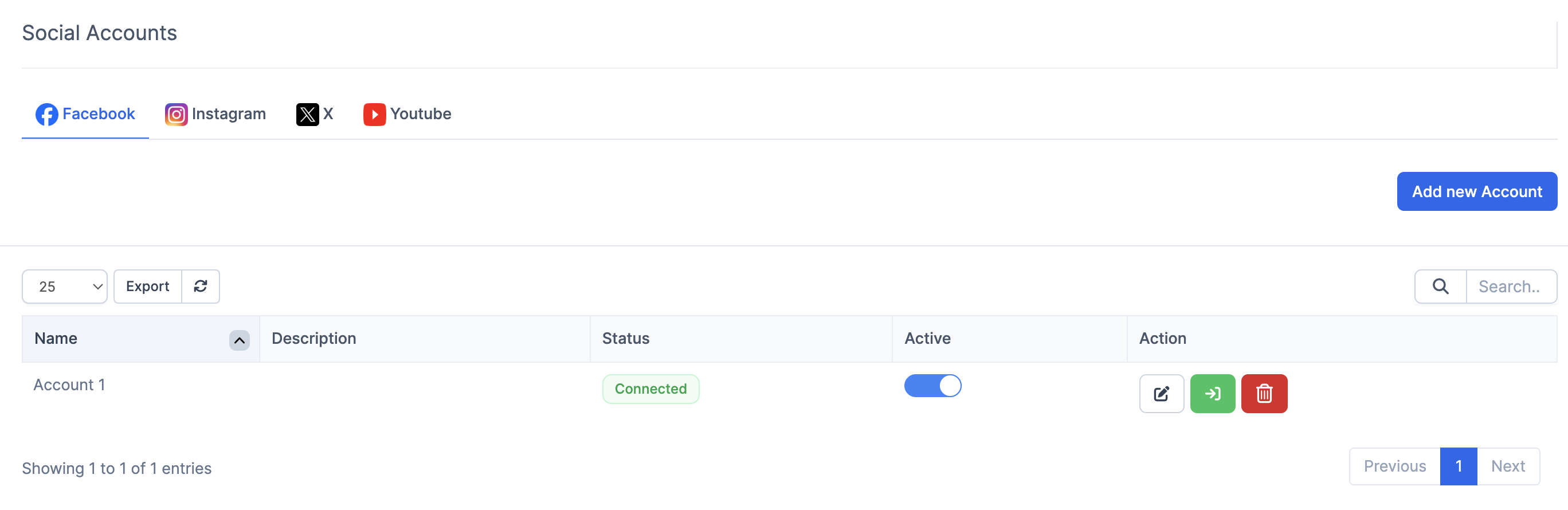The image size is (1568, 510).
Task: Click the Connected status badge
Action: tap(650, 389)
